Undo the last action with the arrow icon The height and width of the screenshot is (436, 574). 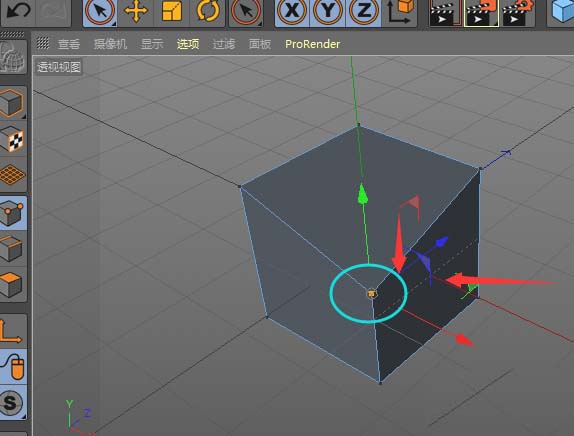tap(18, 11)
